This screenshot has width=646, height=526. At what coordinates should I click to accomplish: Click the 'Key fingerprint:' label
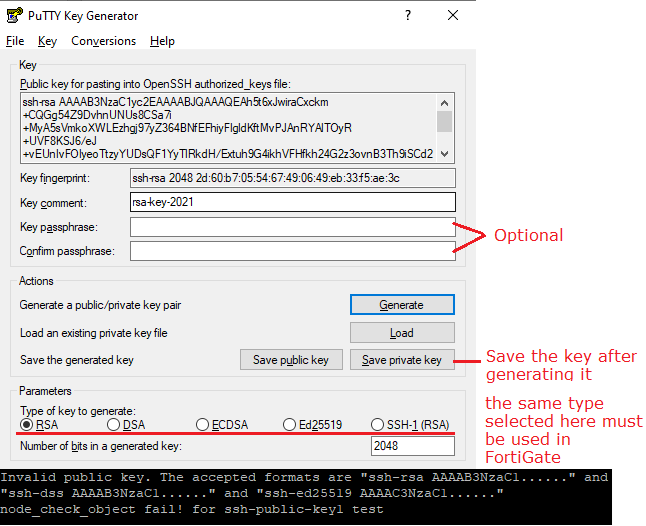tap(55, 178)
